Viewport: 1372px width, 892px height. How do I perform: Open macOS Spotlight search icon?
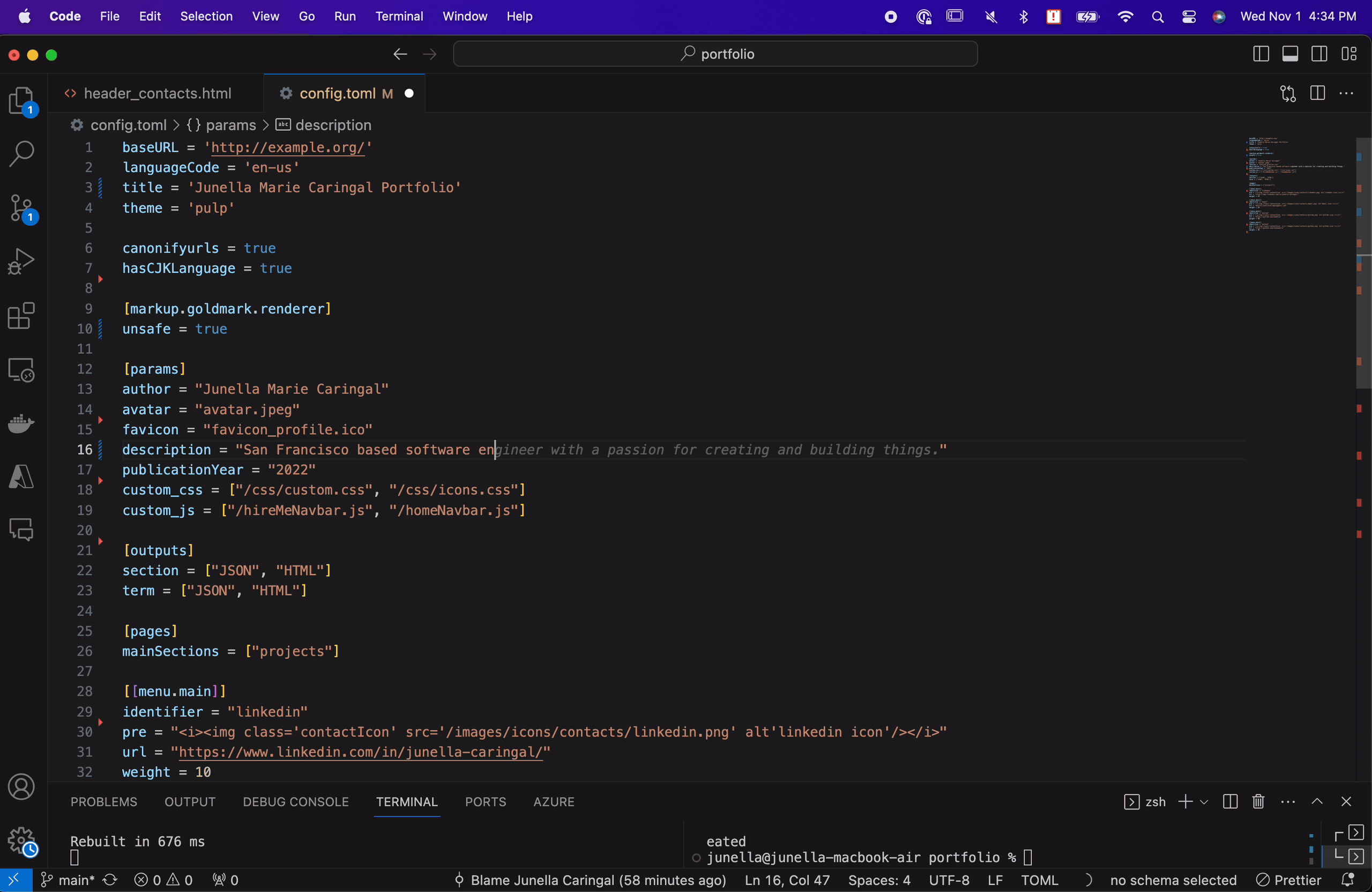pos(1158,17)
